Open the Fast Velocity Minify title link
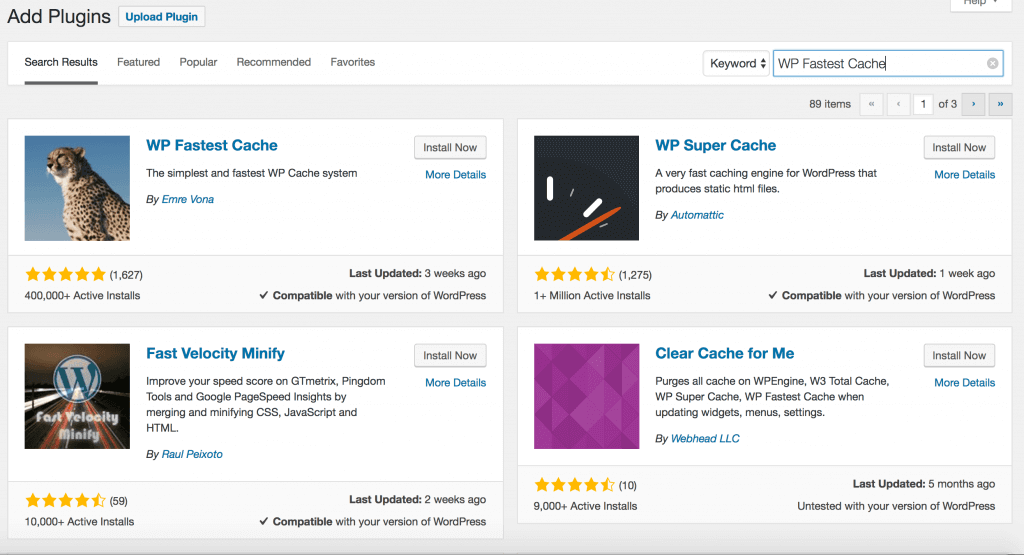 coord(216,353)
